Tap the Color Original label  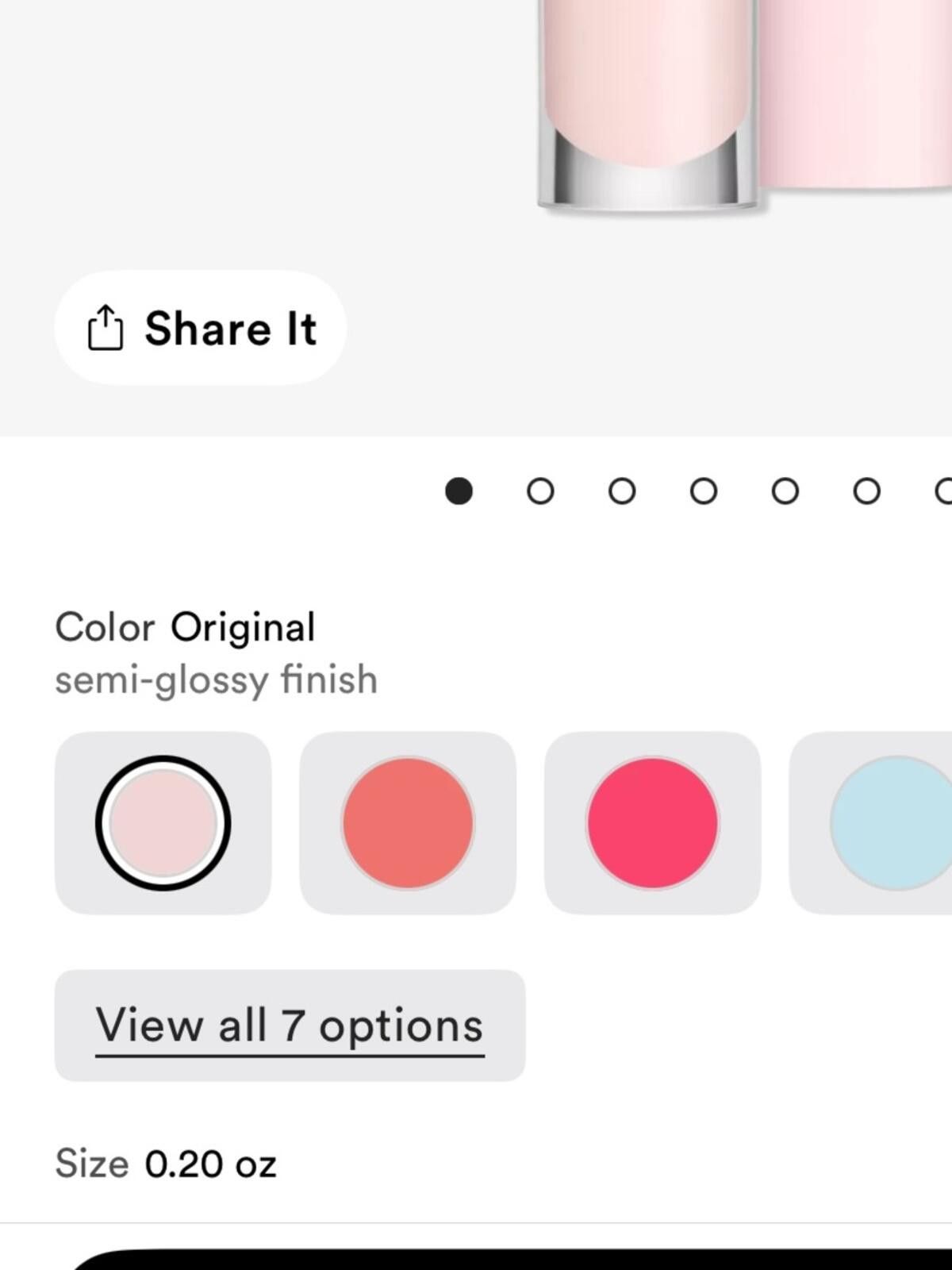pyautogui.click(x=185, y=627)
